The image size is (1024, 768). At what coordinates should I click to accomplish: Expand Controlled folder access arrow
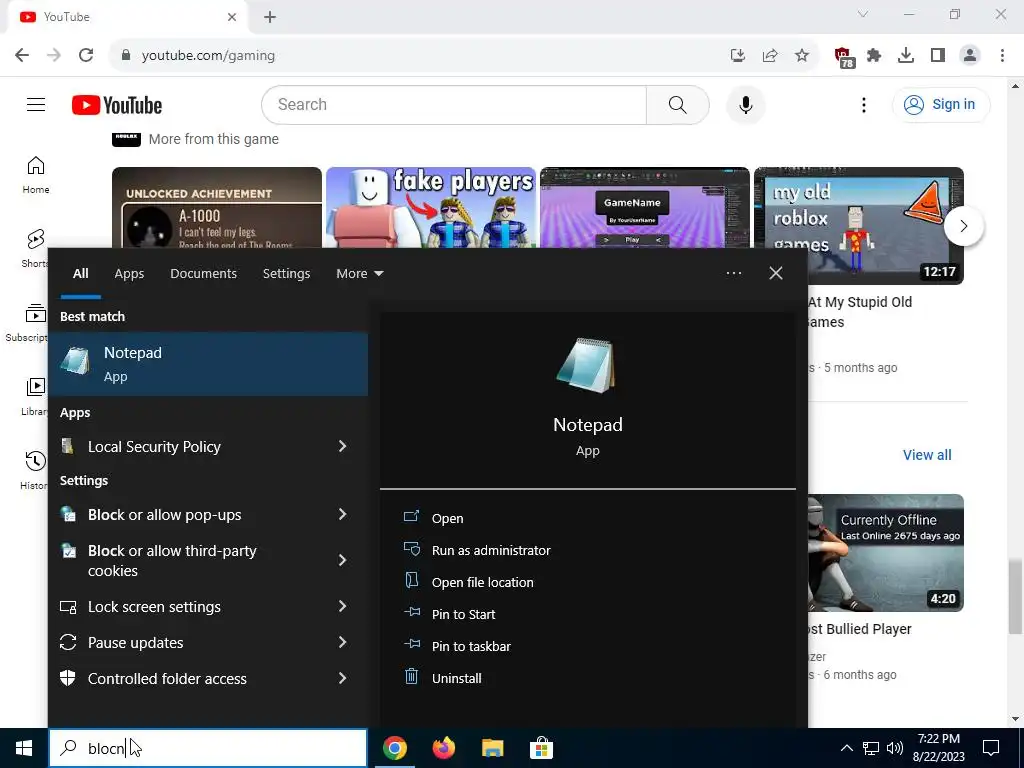[x=342, y=678]
